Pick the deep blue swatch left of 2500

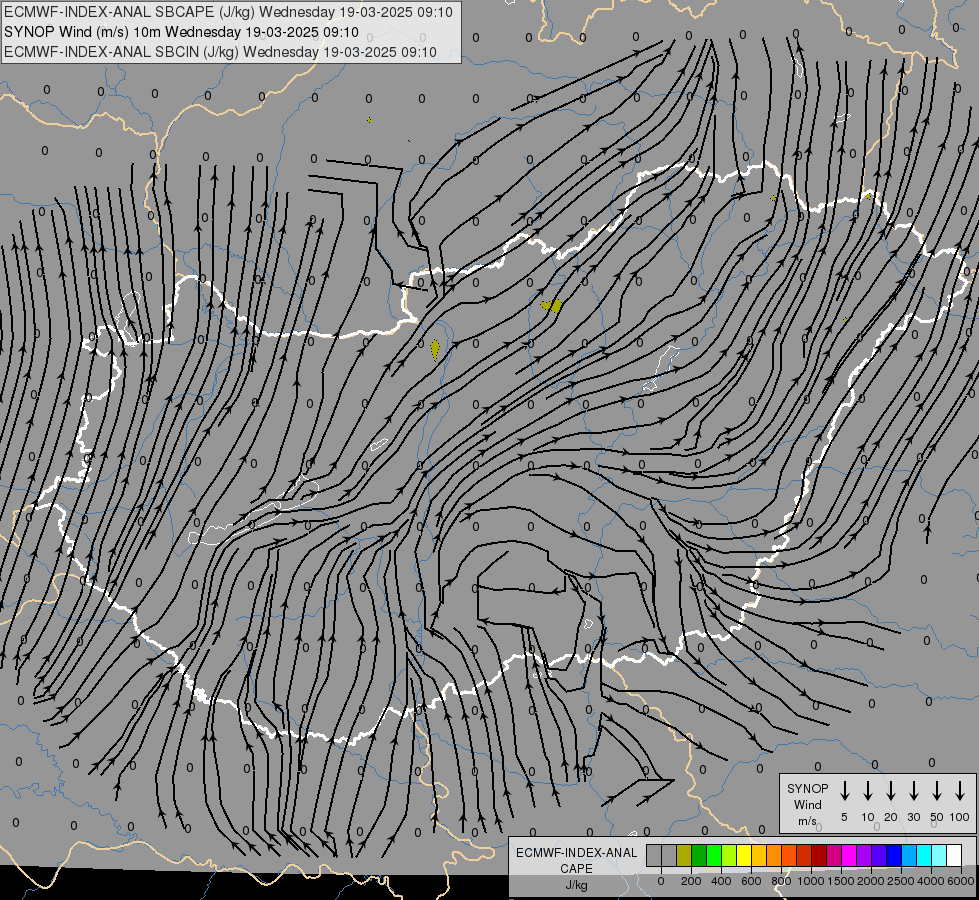894,855
